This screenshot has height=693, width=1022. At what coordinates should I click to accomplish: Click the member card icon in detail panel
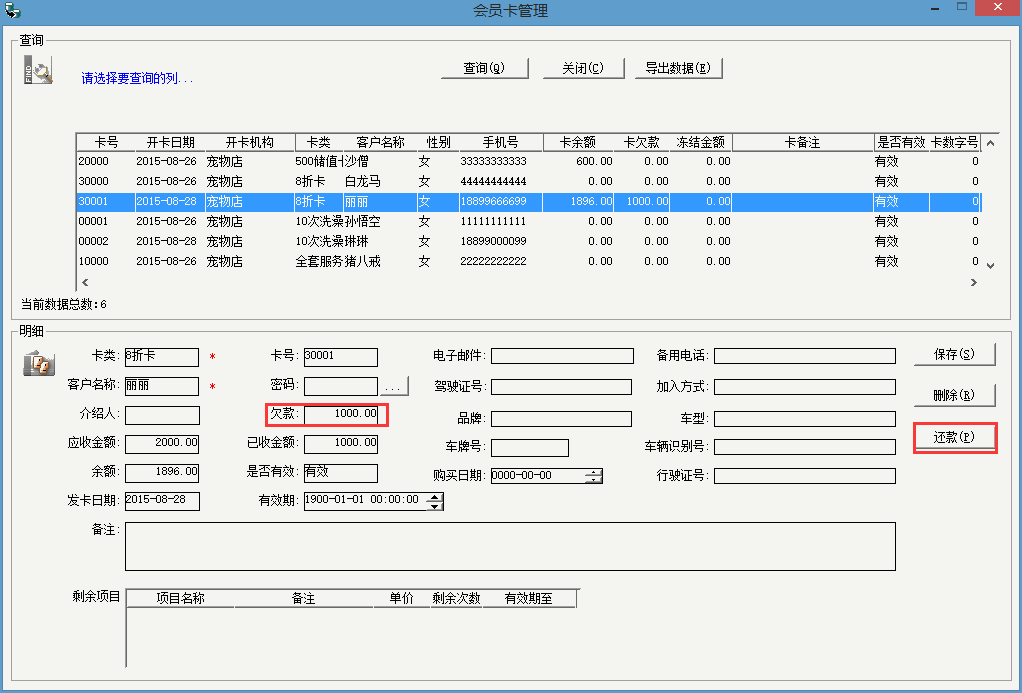coord(38,363)
